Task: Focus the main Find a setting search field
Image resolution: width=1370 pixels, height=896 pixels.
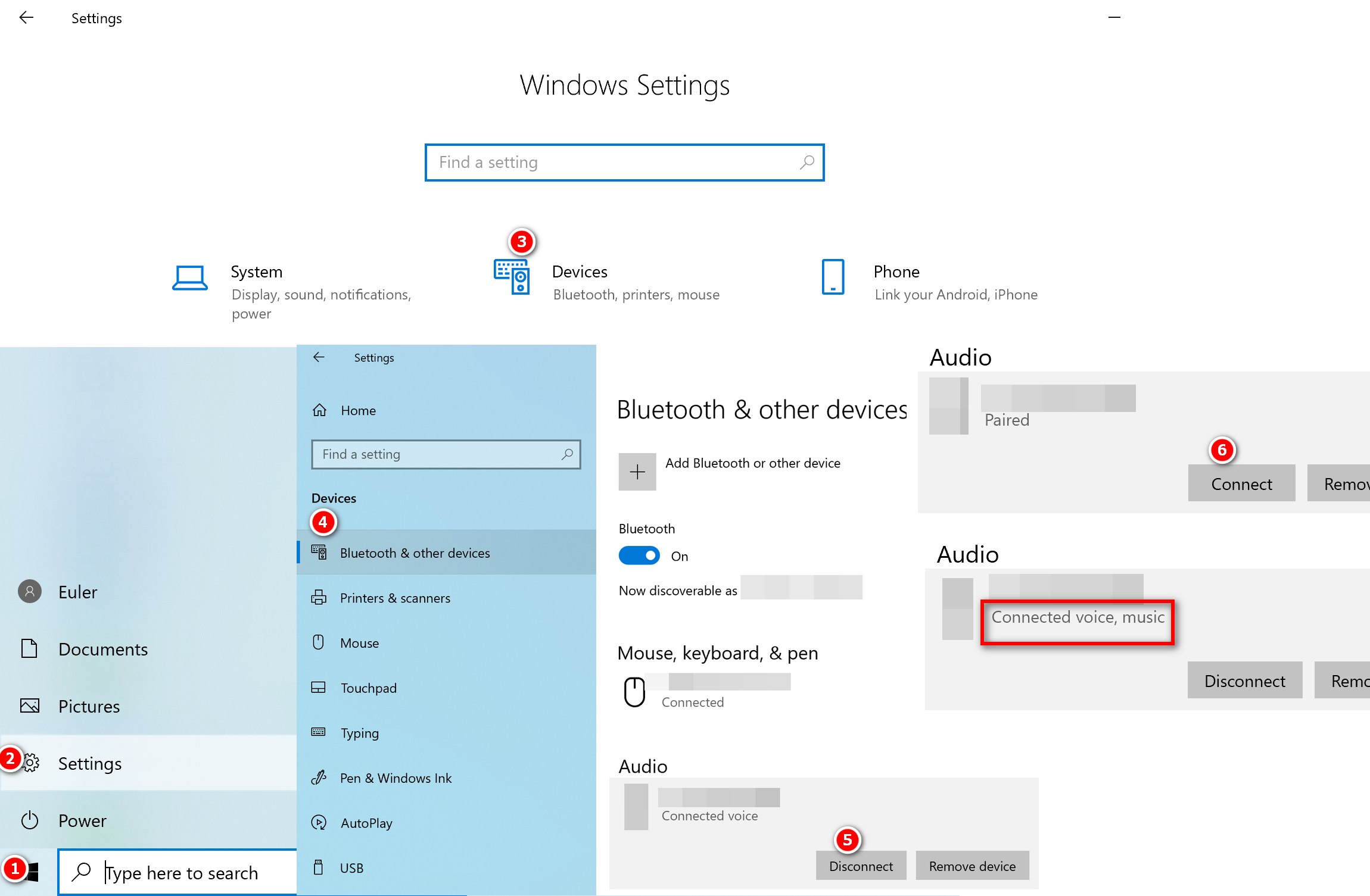Action: pyautogui.click(x=624, y=162)
